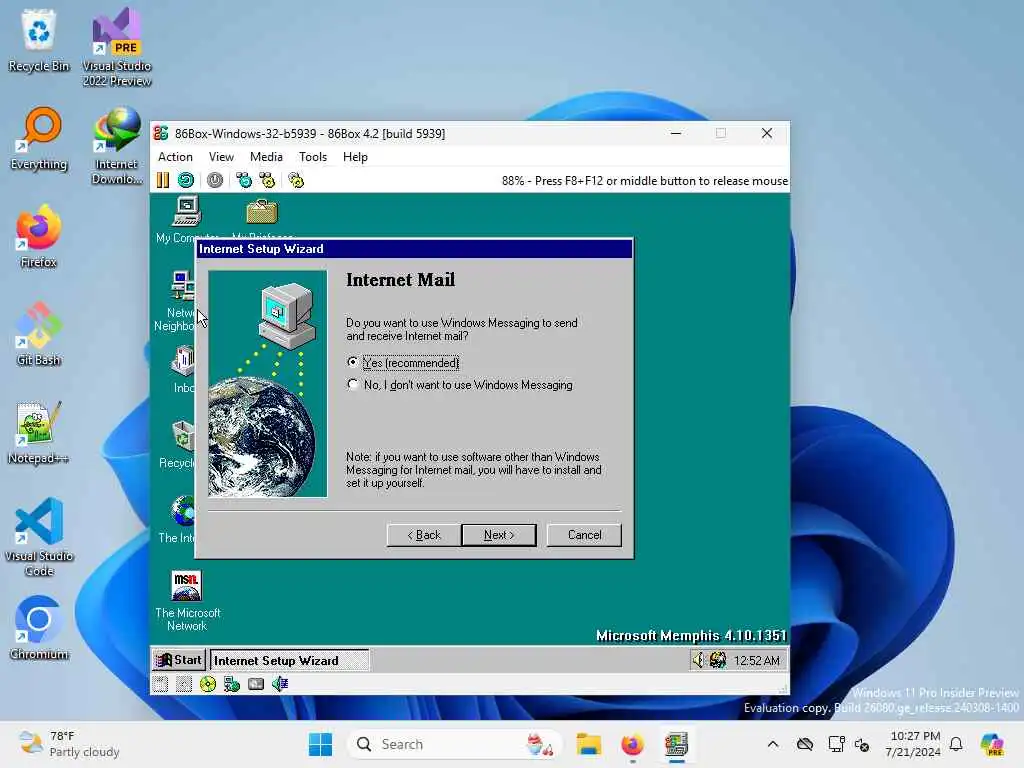Open the Visual Studio Code shortcut
The image size is (1024, 768).
tap(39, 537)
